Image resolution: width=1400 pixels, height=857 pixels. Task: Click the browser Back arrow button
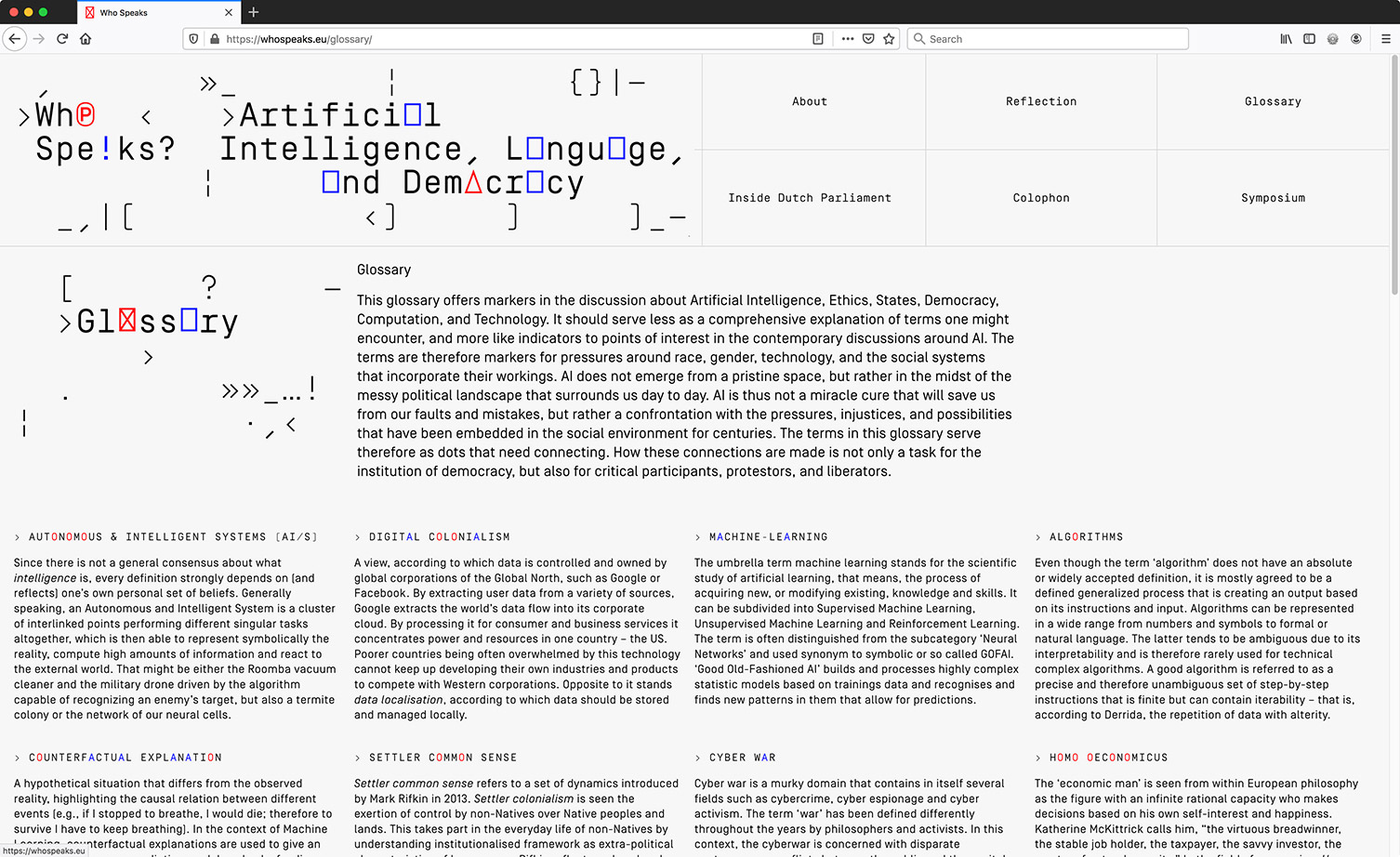coord(15,39)
